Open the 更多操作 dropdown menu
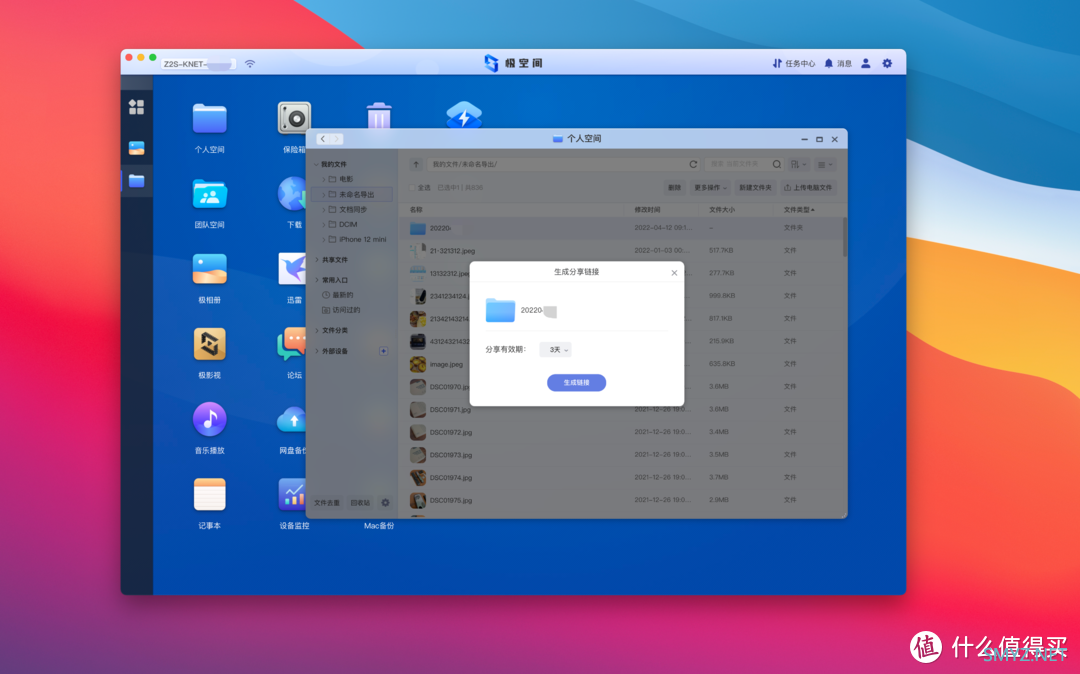Screen dimensions: 1080x674 click(x=710, y=187)
